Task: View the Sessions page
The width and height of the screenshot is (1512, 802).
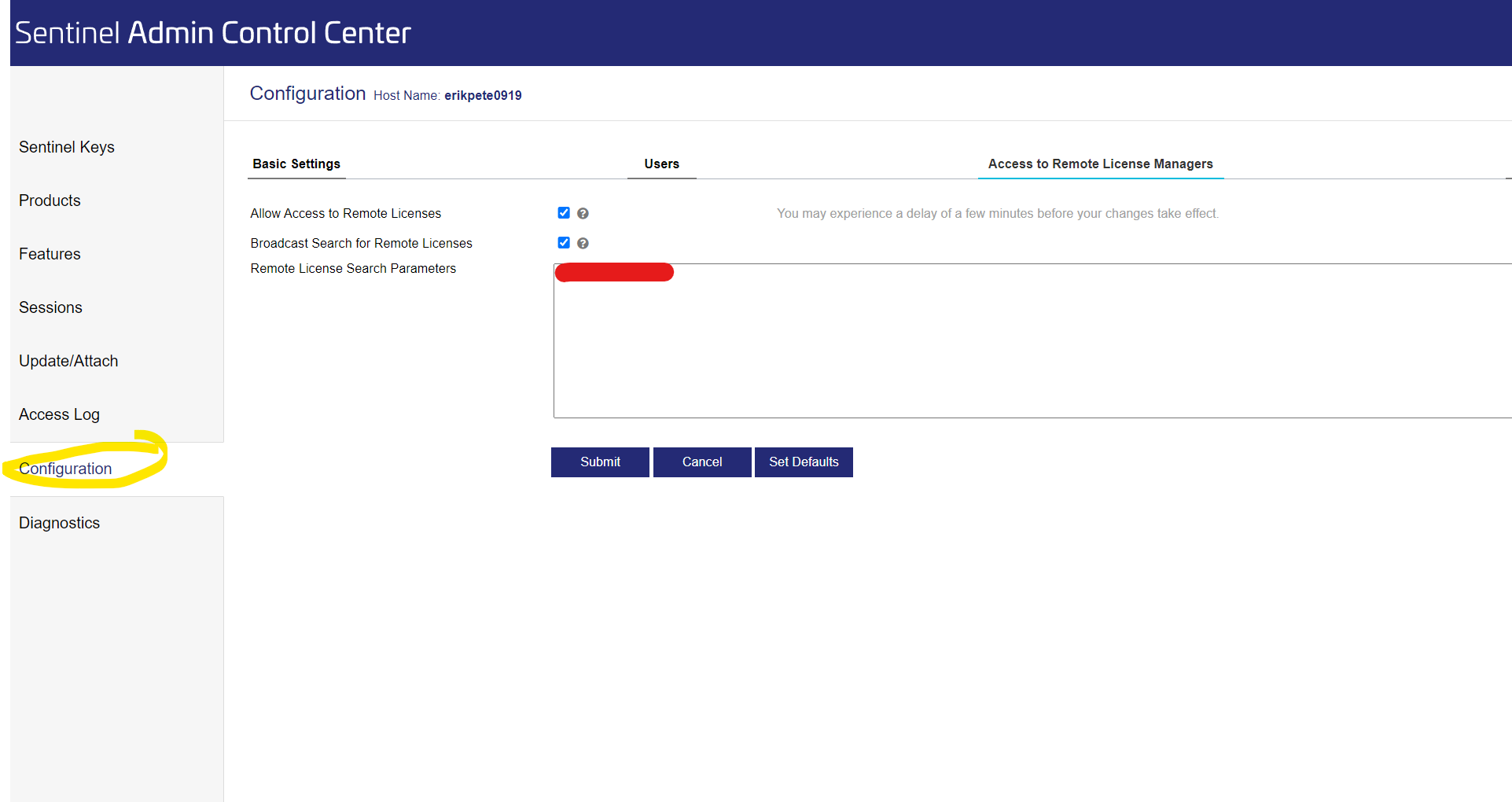Action: tap(50, 307)
